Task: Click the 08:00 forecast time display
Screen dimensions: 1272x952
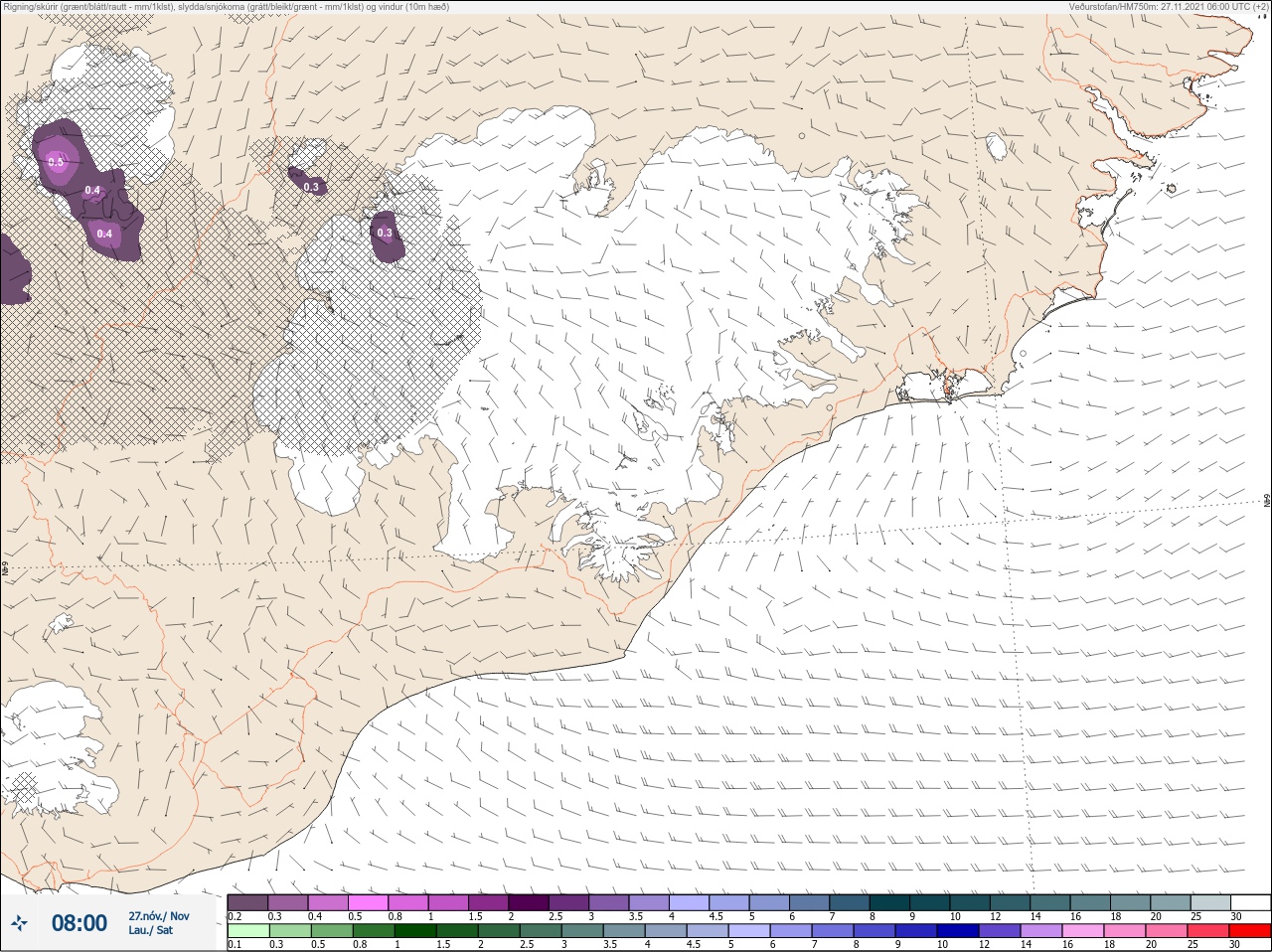Action: tap(79, 923)
